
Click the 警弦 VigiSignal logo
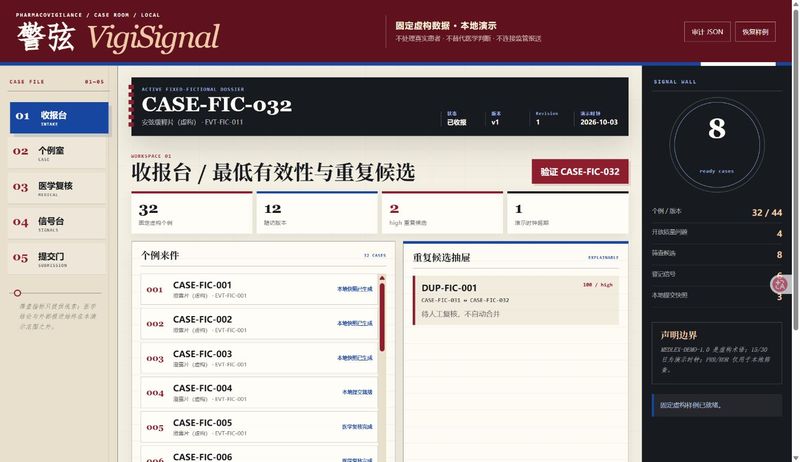[x=118, y=37]
